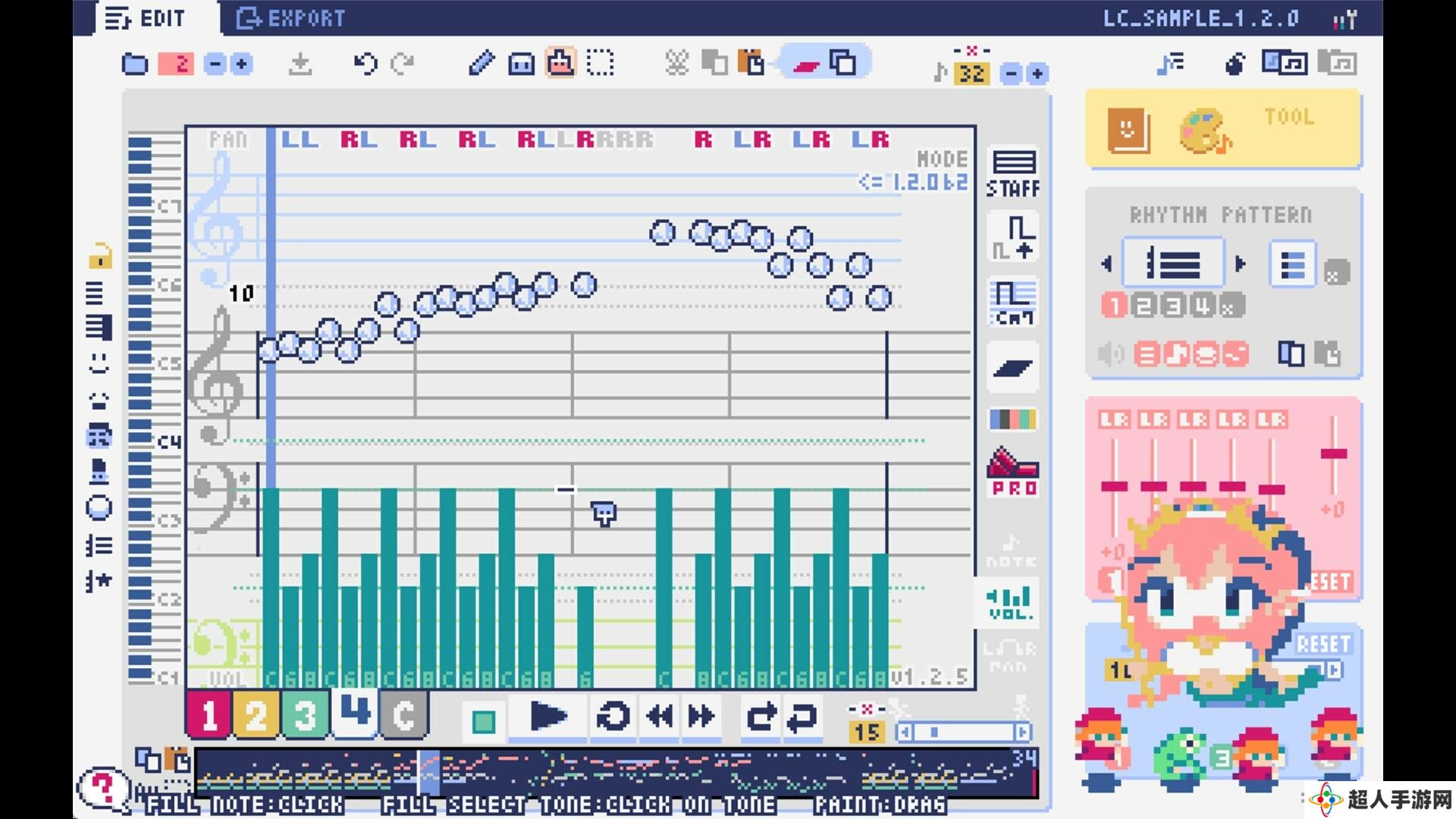Viewport: 1456px width, 819px height.
Task: Expand the rhythm pattern list view
Action: pyautogui.click(x=1294, y=264)
